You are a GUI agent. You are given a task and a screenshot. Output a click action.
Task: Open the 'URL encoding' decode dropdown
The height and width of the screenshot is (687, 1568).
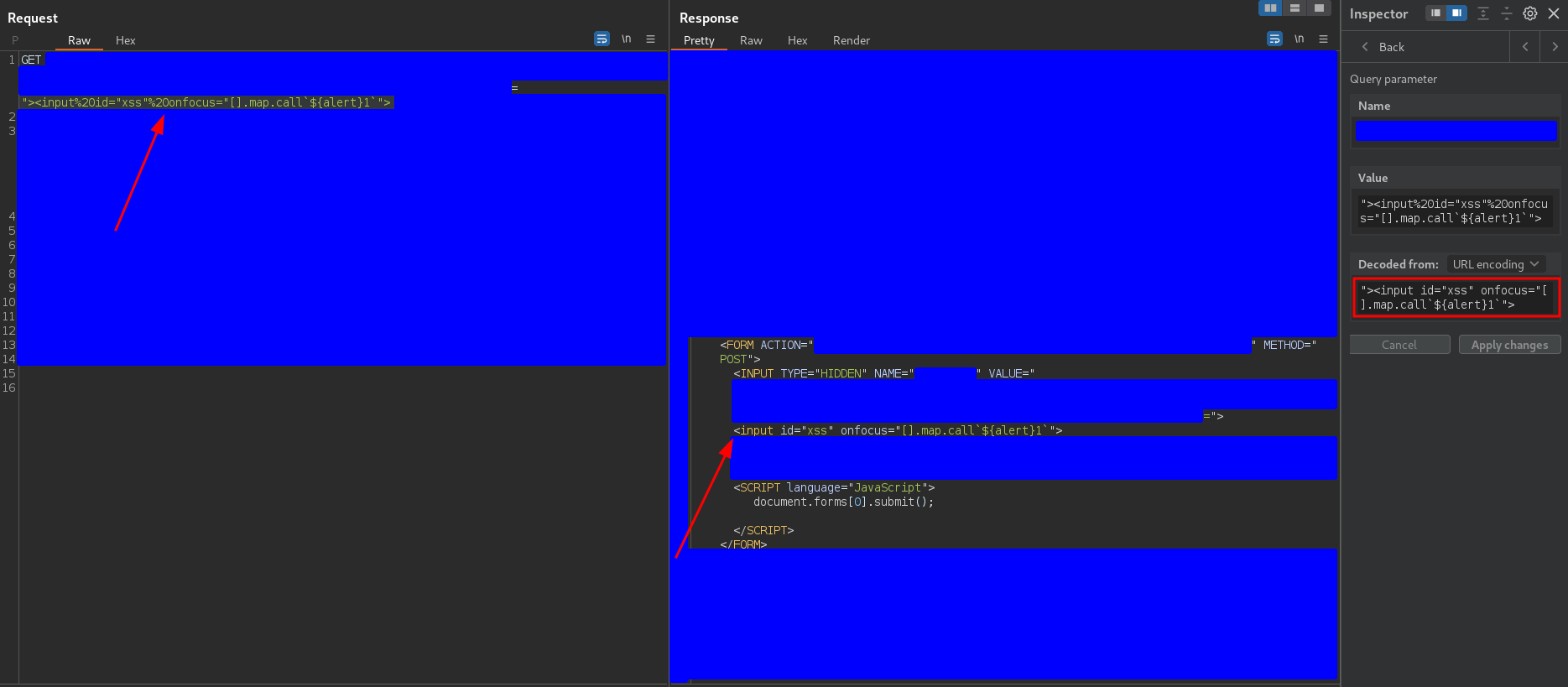click(1496, 264)
